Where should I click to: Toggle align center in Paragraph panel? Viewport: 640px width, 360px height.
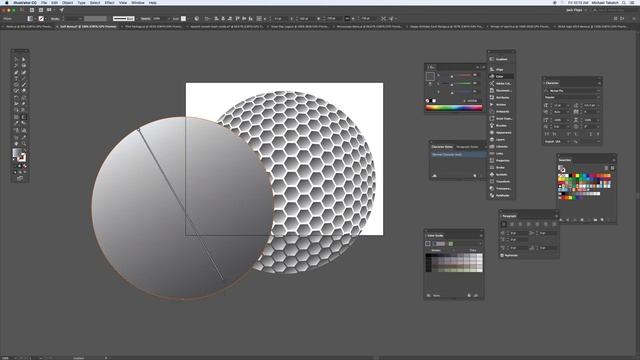(512, 224)
